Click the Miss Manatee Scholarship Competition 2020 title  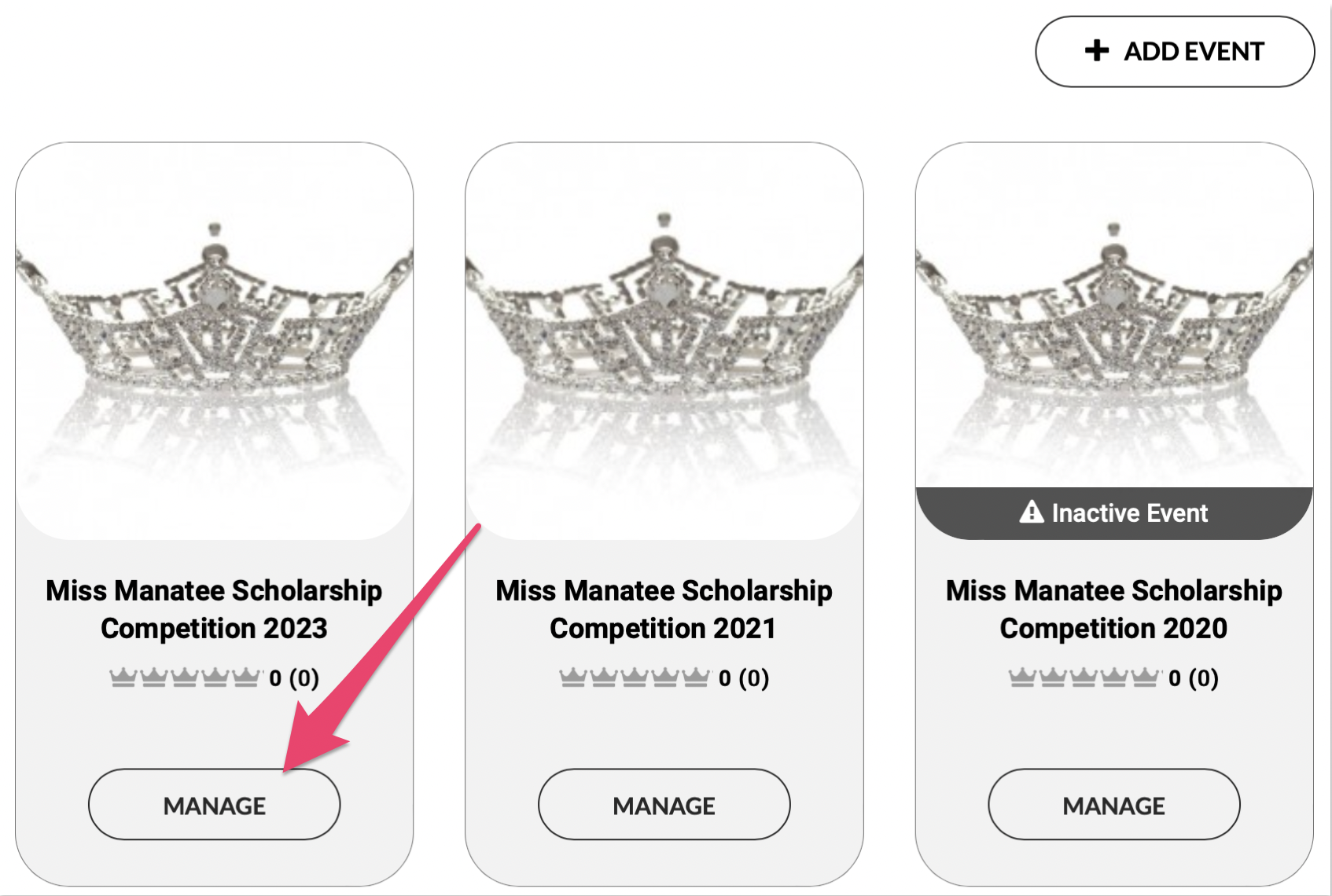(1113, 609)
